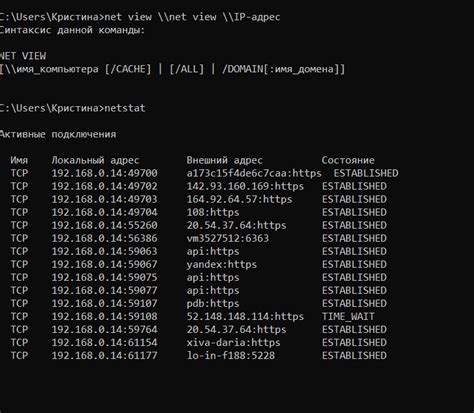Click the a173c15f4de6c7caa:https external address
474x413 pixels.
(x=254, y=173)
